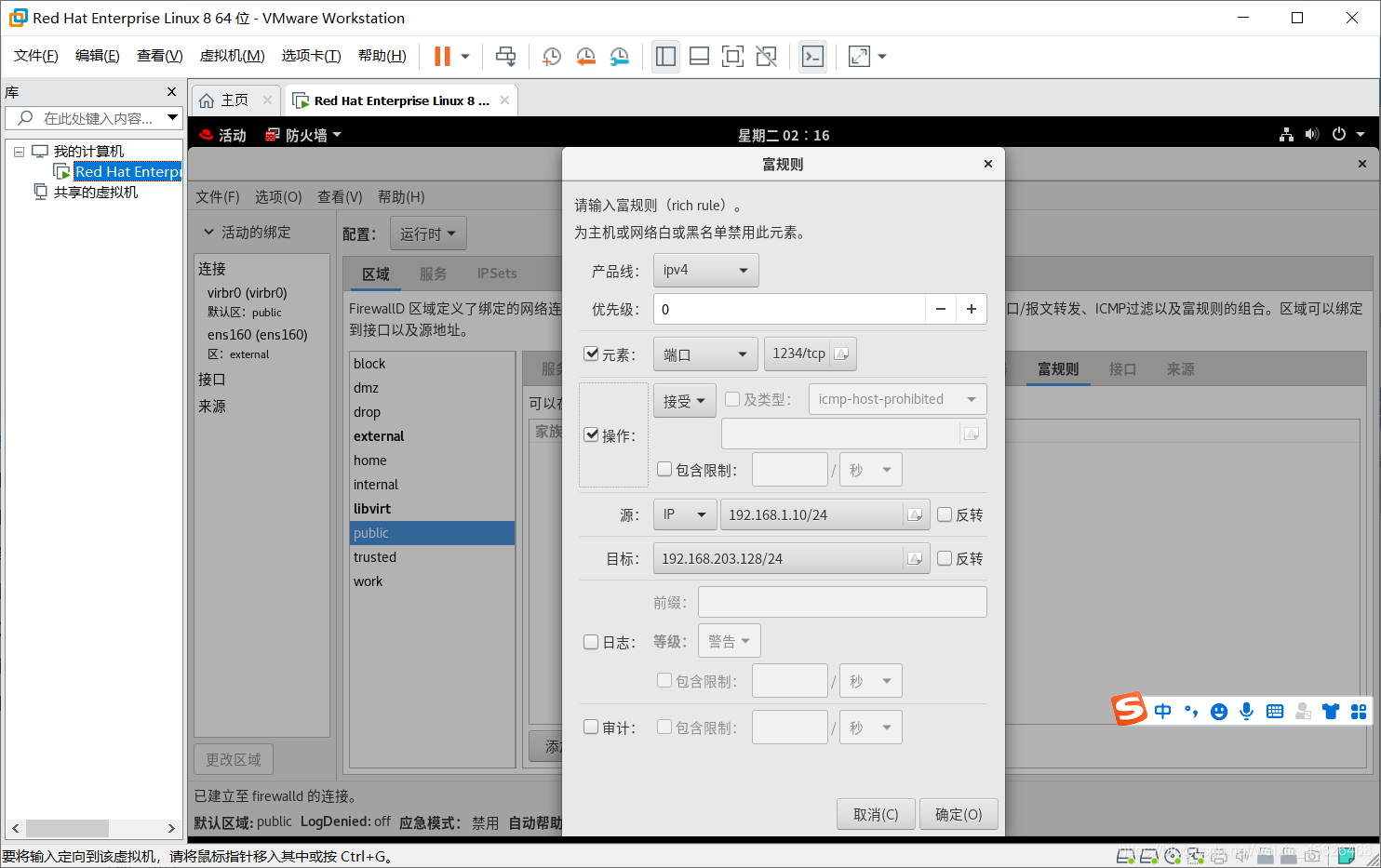Uncheck the 操作 checkbox

pos(591,434)
